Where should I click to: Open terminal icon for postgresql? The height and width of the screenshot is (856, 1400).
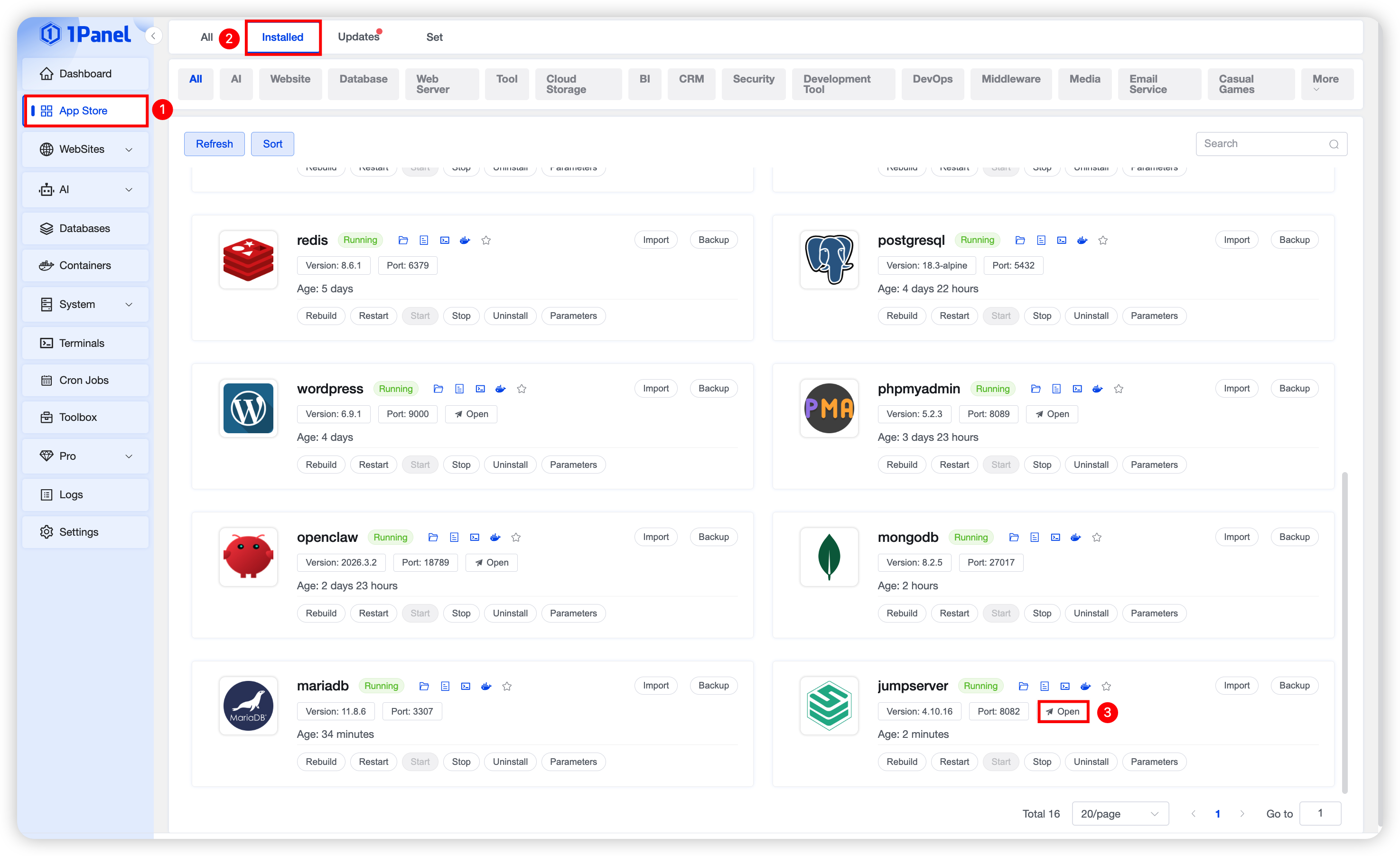coord(1061,240)
